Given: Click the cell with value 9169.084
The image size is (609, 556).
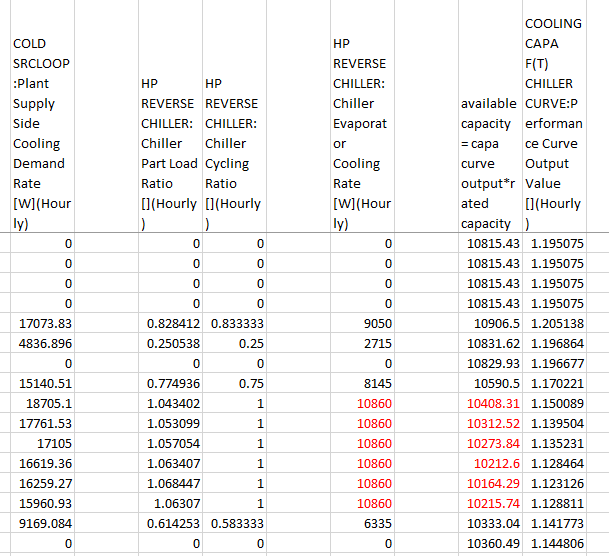Looking at the screenshot, I should point(42,523).
